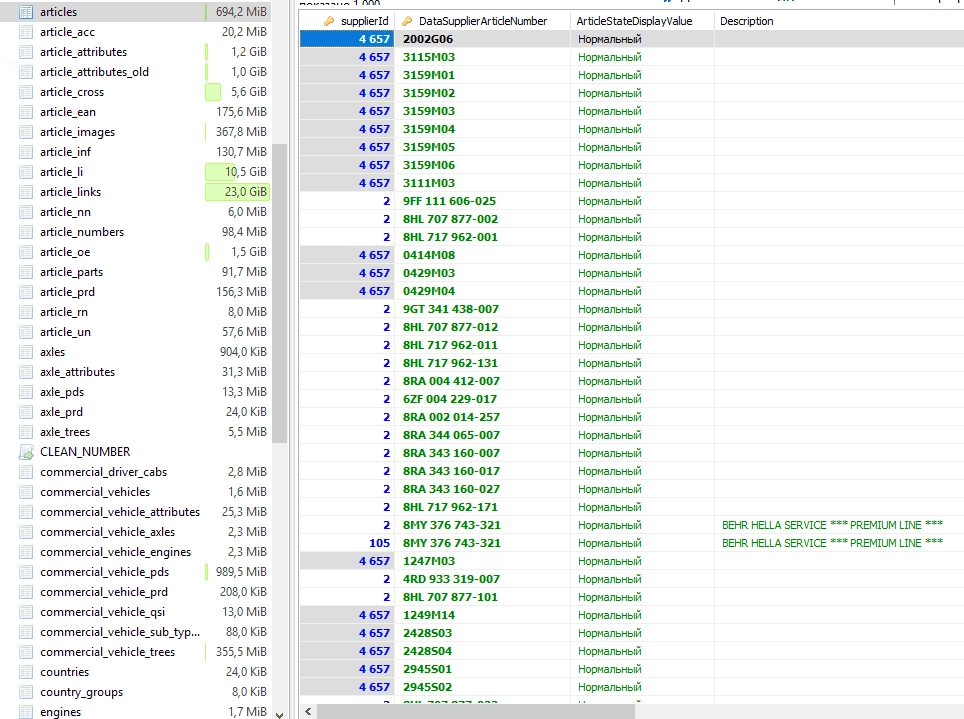Open the commercial_vehicle_prd table
The width and height of the screenshot is (964, 719).
[x=104, y=592]
